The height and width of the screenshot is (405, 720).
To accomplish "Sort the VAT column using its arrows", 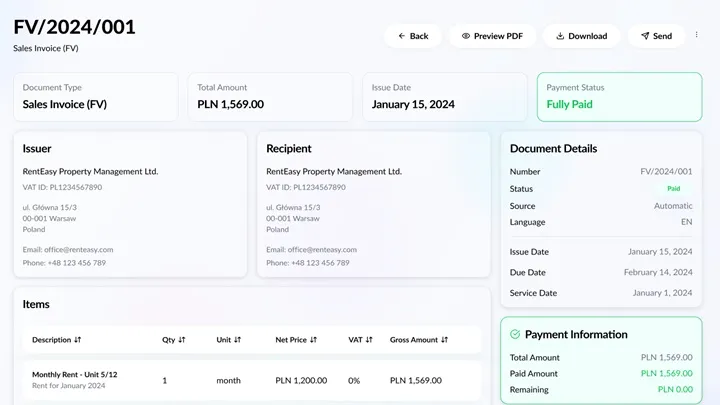I will pyautogui.click(x=366, y=340).
